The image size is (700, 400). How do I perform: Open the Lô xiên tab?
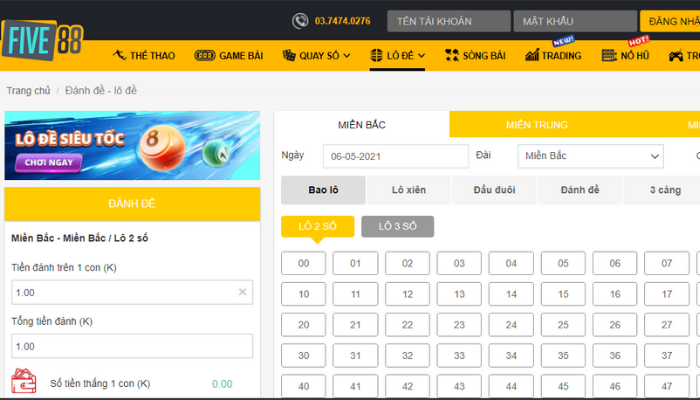(409, 190)
